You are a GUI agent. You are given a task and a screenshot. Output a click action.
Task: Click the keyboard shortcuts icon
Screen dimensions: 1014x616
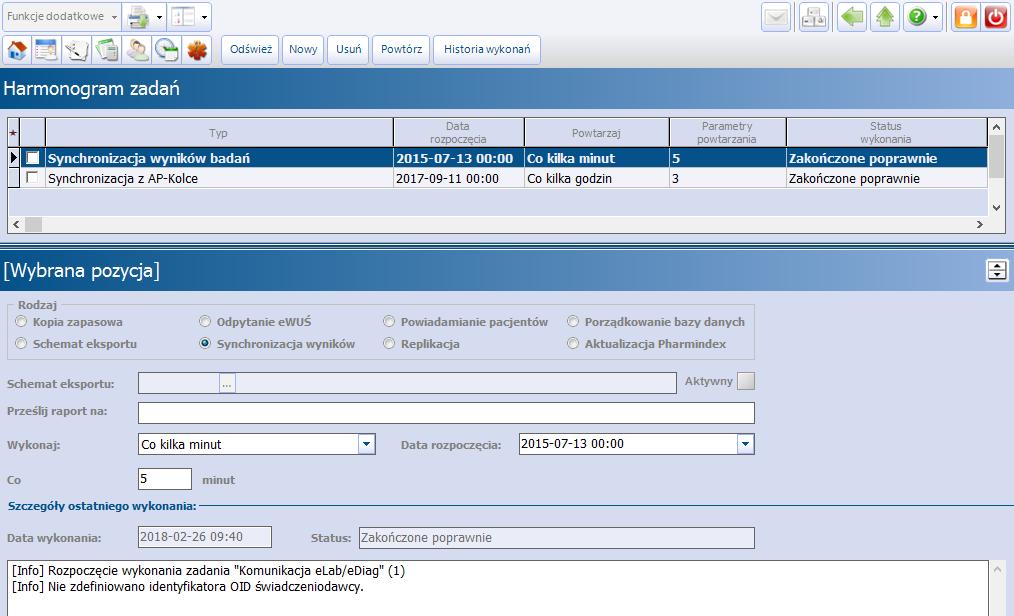click(814, 17)
